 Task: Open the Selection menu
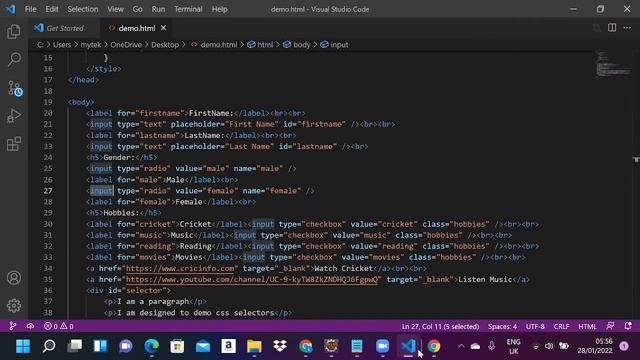[83, 9]
